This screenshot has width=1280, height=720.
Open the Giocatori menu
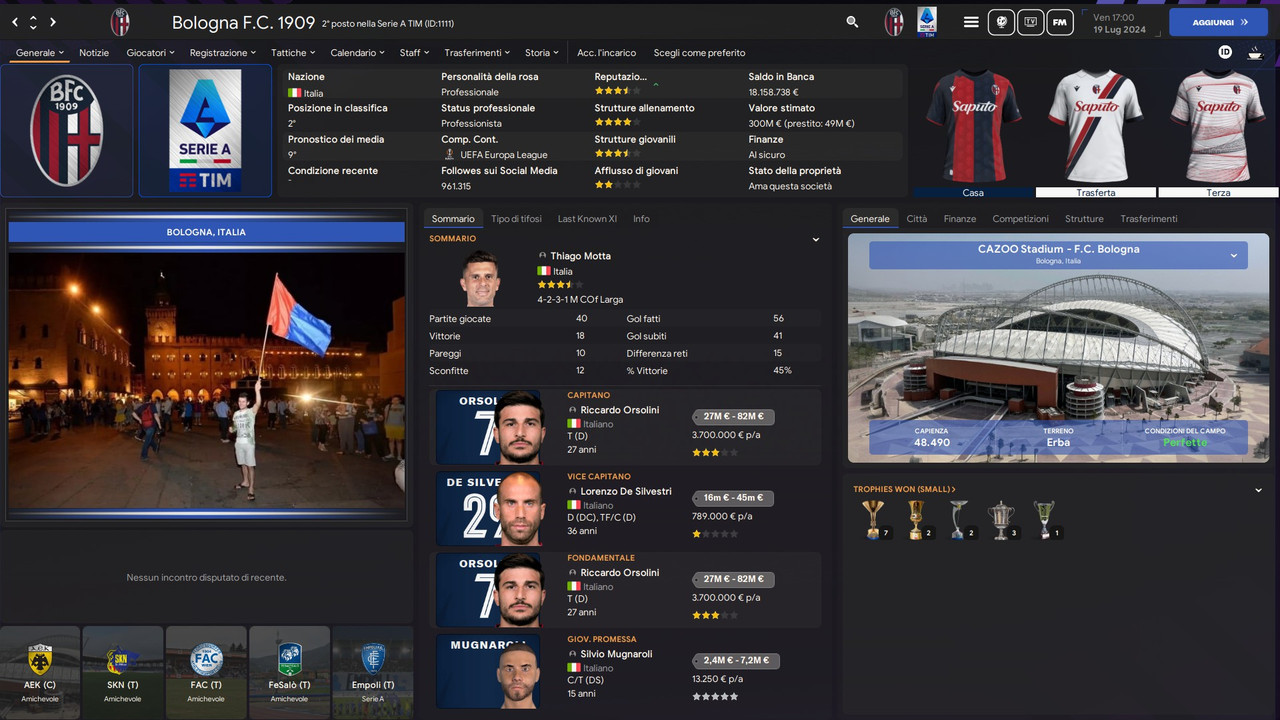[x=150, y=53]
